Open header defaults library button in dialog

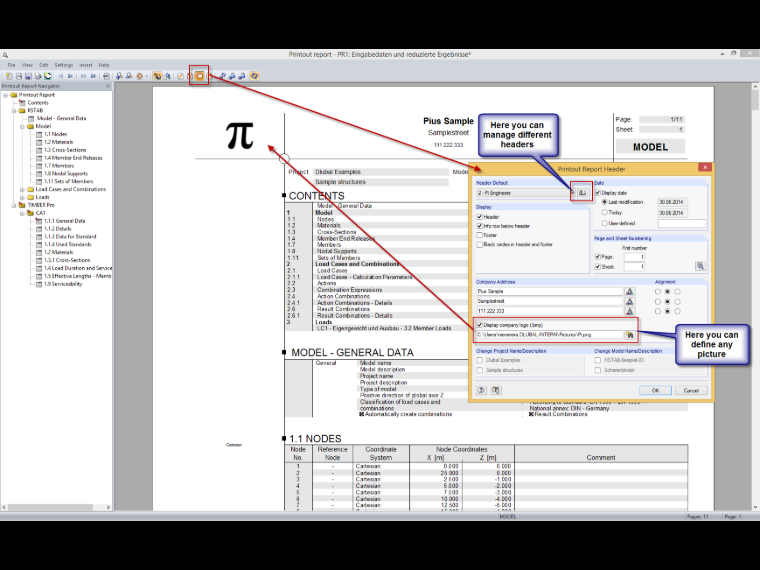point(582,192)
